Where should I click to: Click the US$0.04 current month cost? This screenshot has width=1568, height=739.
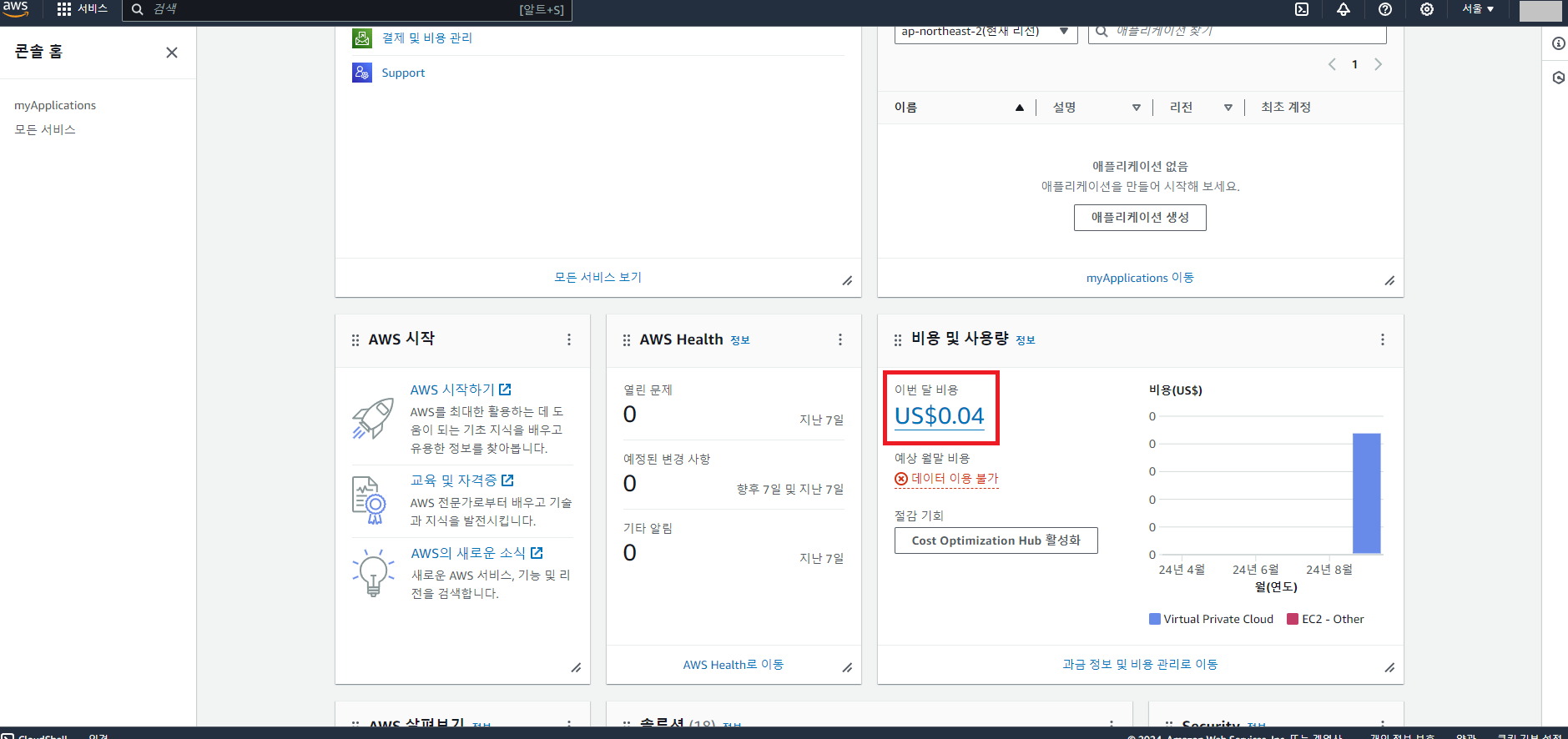pos(940,415)
